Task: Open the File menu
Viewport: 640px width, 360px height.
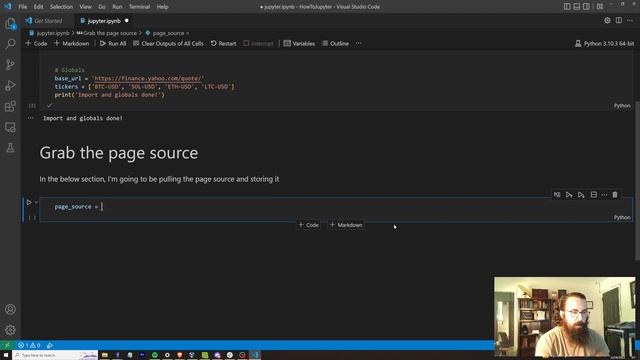Action: (x=22, y=7)
